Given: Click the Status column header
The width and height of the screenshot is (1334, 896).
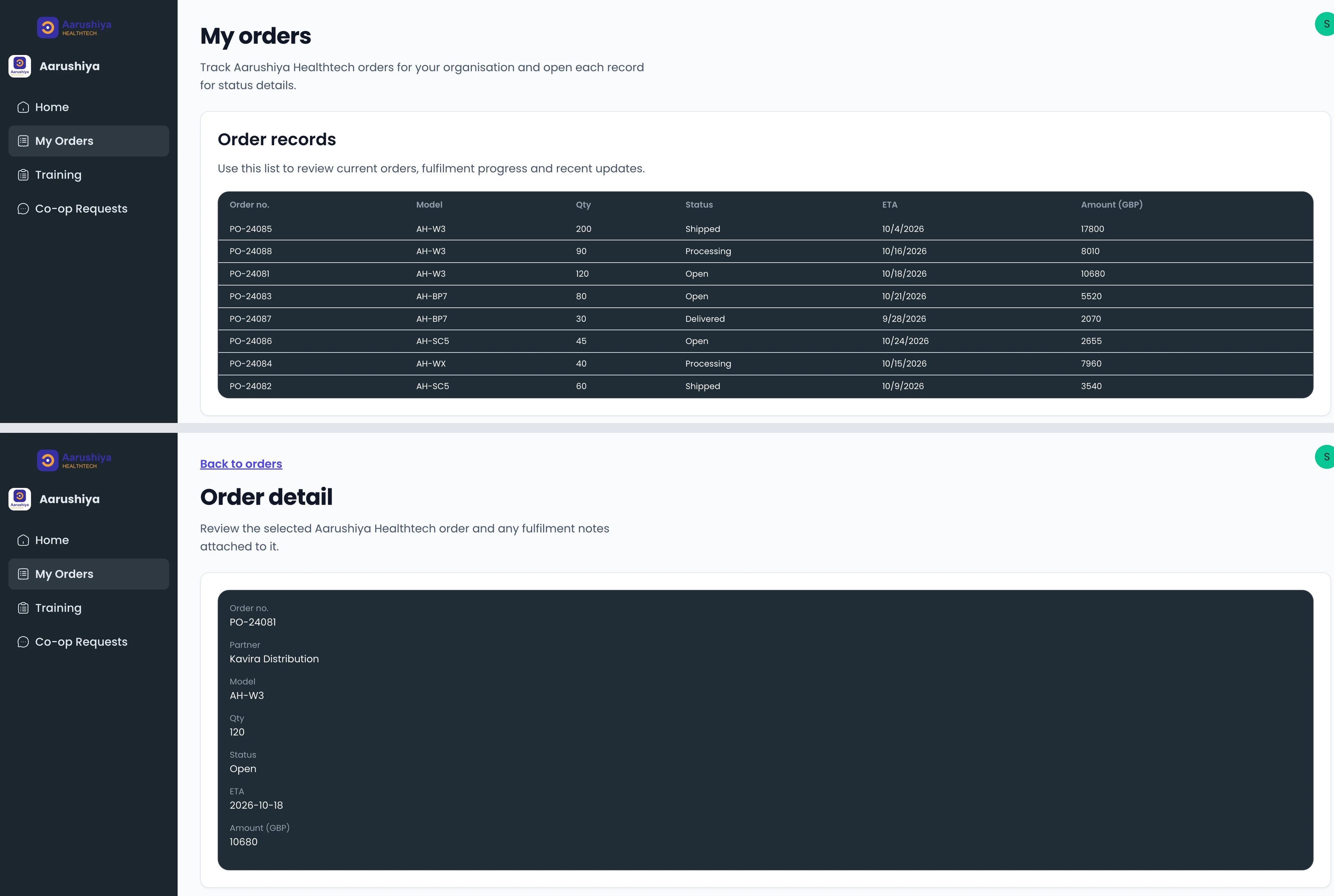Looking at the screenshot, I should (x=699, y=204).
